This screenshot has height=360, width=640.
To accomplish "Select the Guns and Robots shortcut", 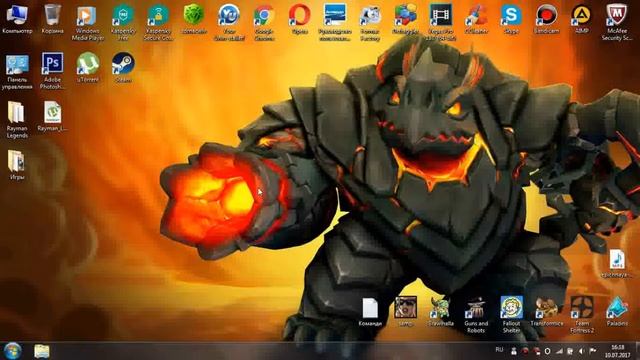I will click(476, 315).
